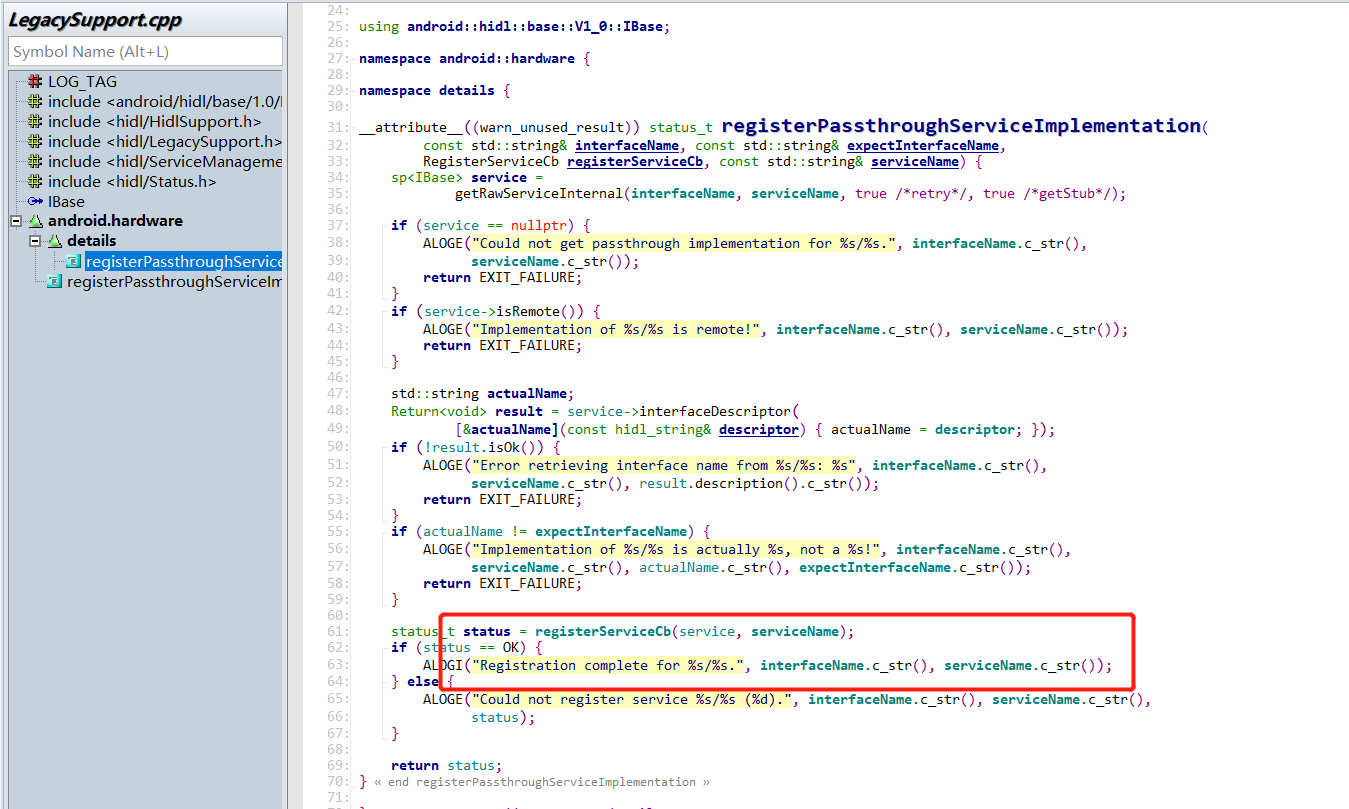Click the IBase using-declaration icon

point(35,201)
